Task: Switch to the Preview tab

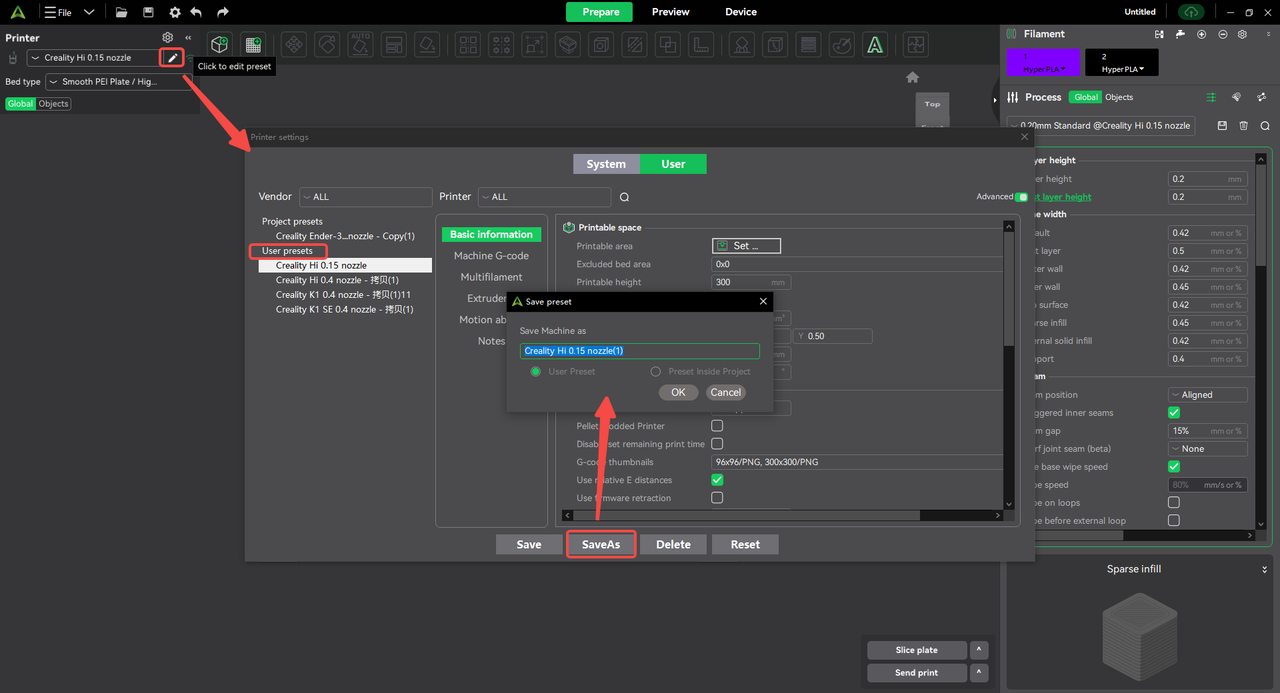Action: [670, 12]
